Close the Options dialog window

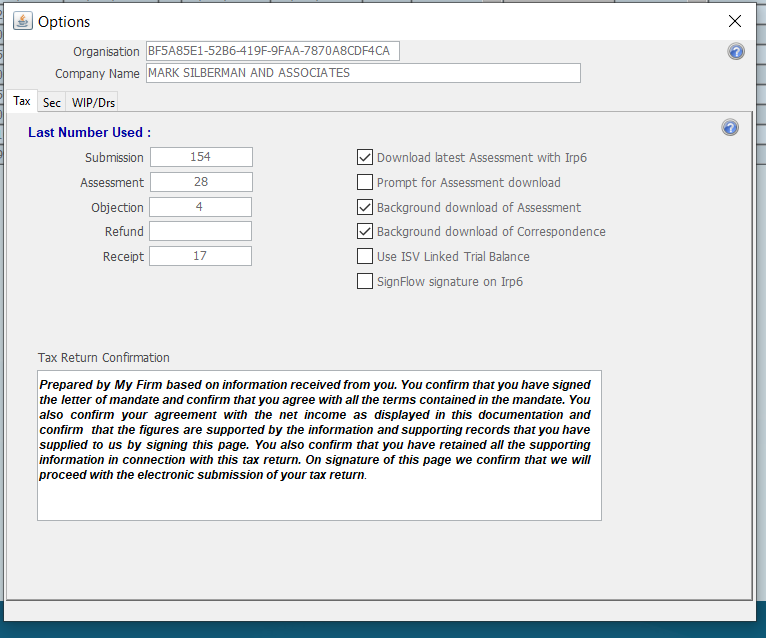point(735,21)
